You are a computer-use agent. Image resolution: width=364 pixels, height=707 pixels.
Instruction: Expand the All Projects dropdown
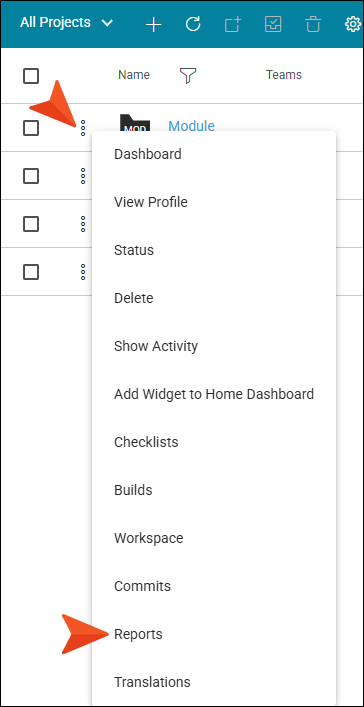coord(66,23)
